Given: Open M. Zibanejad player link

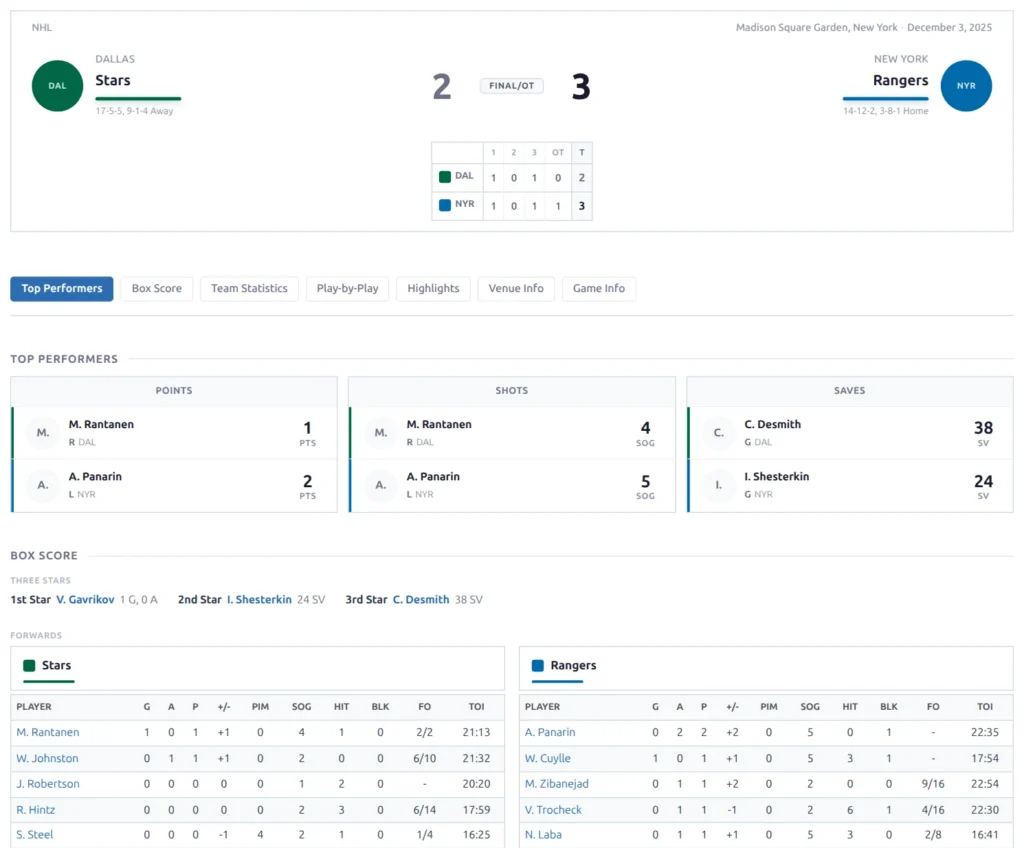Looking at the screenshot, I should [x=556, y=784].
